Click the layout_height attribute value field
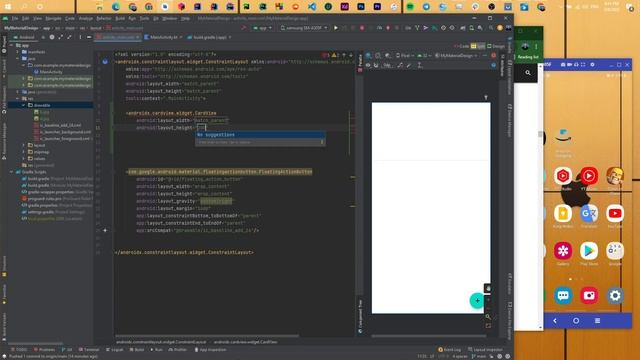Image resolution: width=640 pixels, height=360 pixels. [202, 128]
